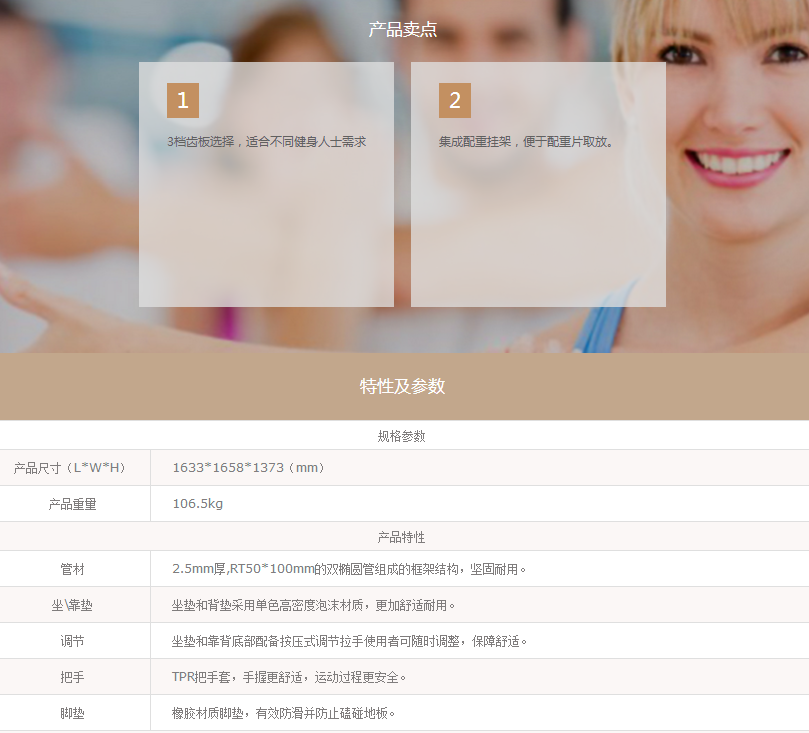The width and height of the screenshot is (809, 733).
Task: Click the TPR把手套 handle description
Action: [x=289, y=677]
